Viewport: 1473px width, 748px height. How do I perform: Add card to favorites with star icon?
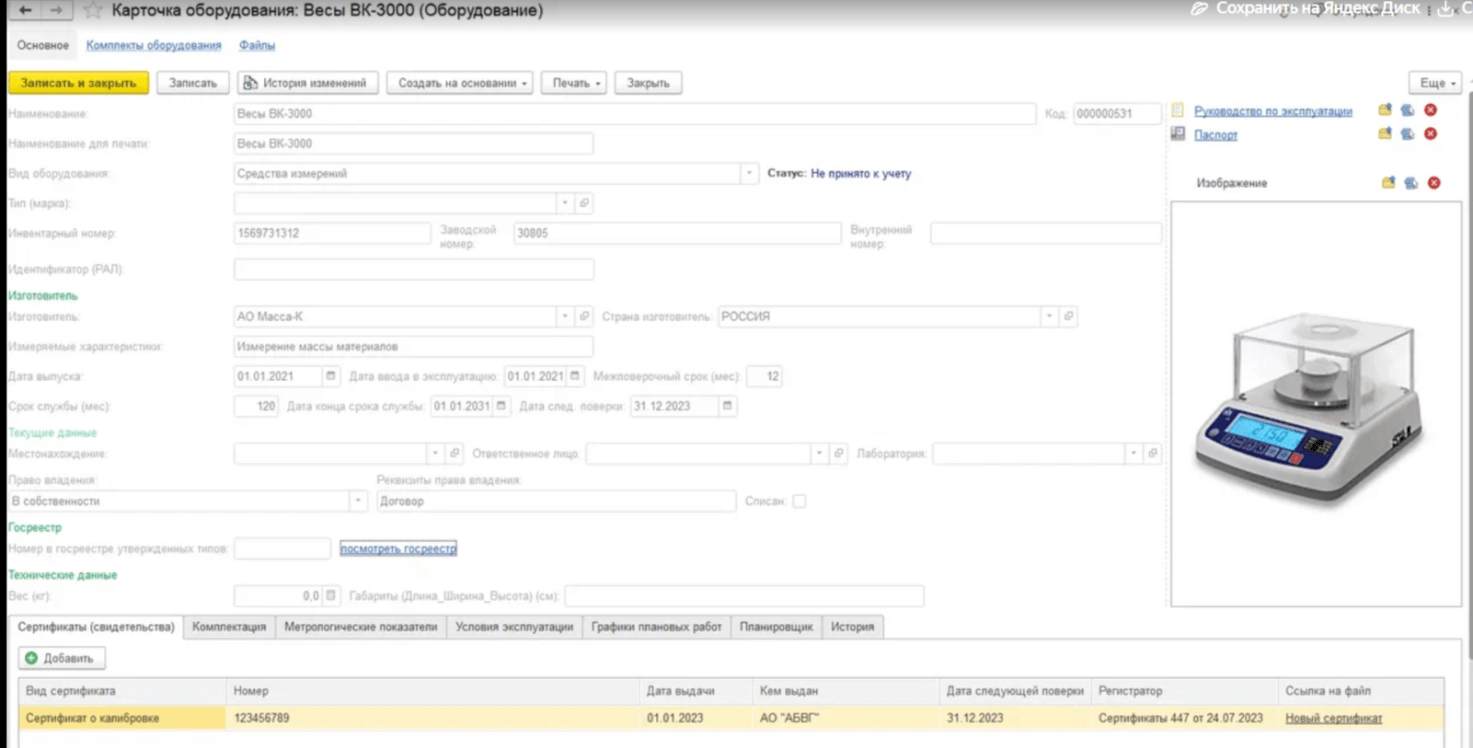[x=93, y=11]
